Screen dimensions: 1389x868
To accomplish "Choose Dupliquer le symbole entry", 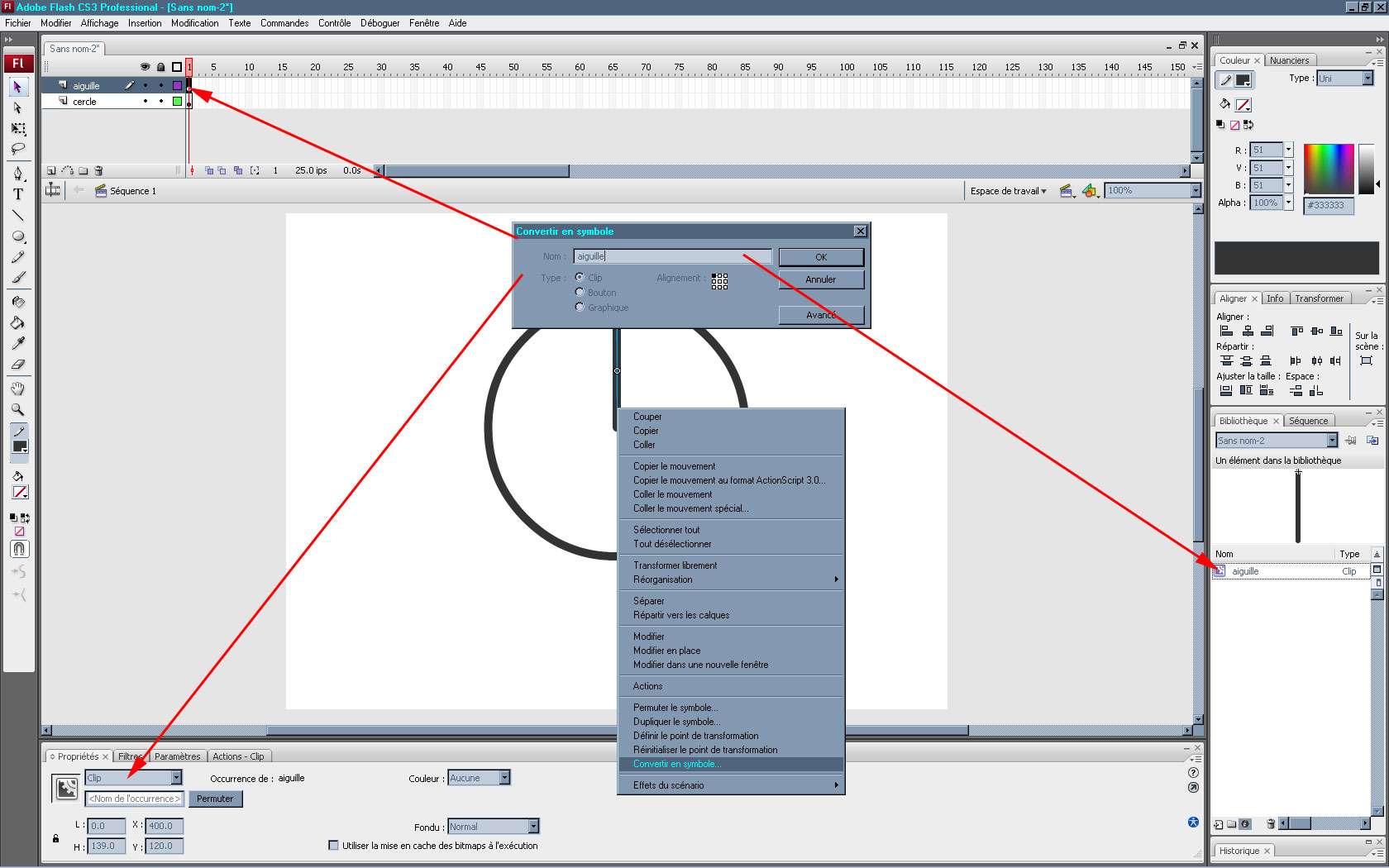I will 731,722.
